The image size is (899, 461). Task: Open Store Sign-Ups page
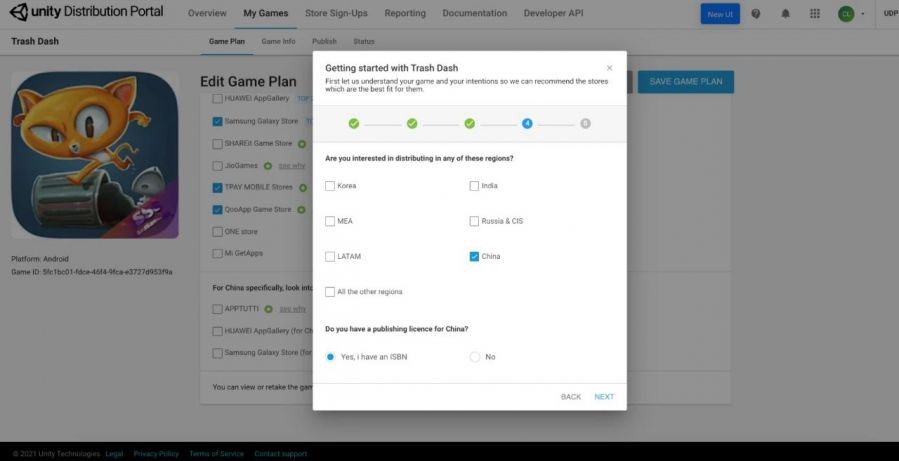pyautogui.click(x=336, y=13)
